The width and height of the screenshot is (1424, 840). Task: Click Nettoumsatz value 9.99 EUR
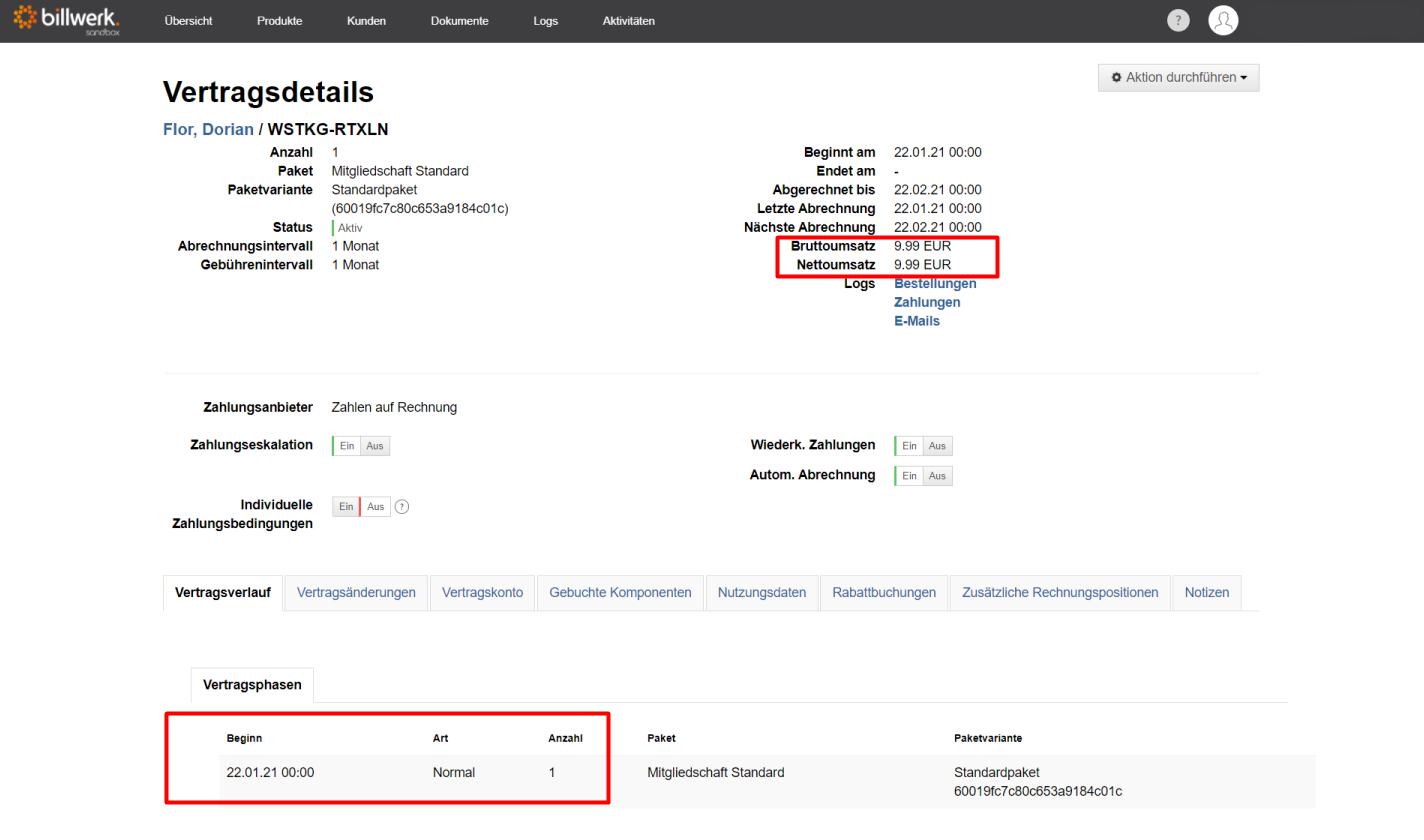(922, 265)
